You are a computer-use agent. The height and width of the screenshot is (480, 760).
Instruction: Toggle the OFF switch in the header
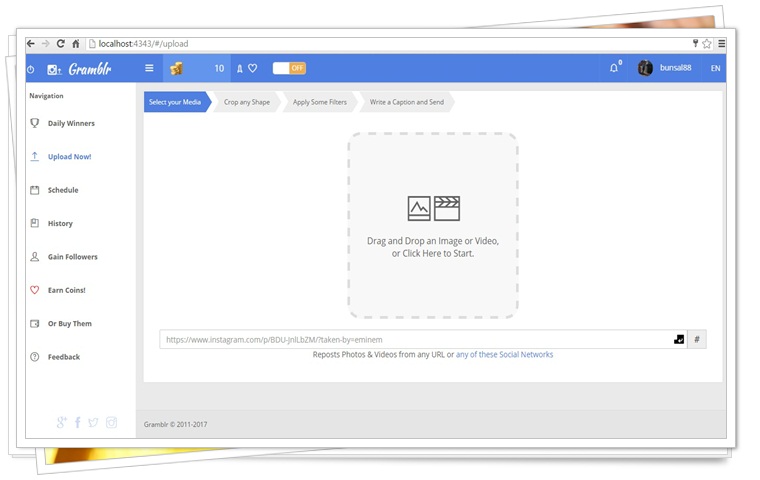[x=289, y=68]
